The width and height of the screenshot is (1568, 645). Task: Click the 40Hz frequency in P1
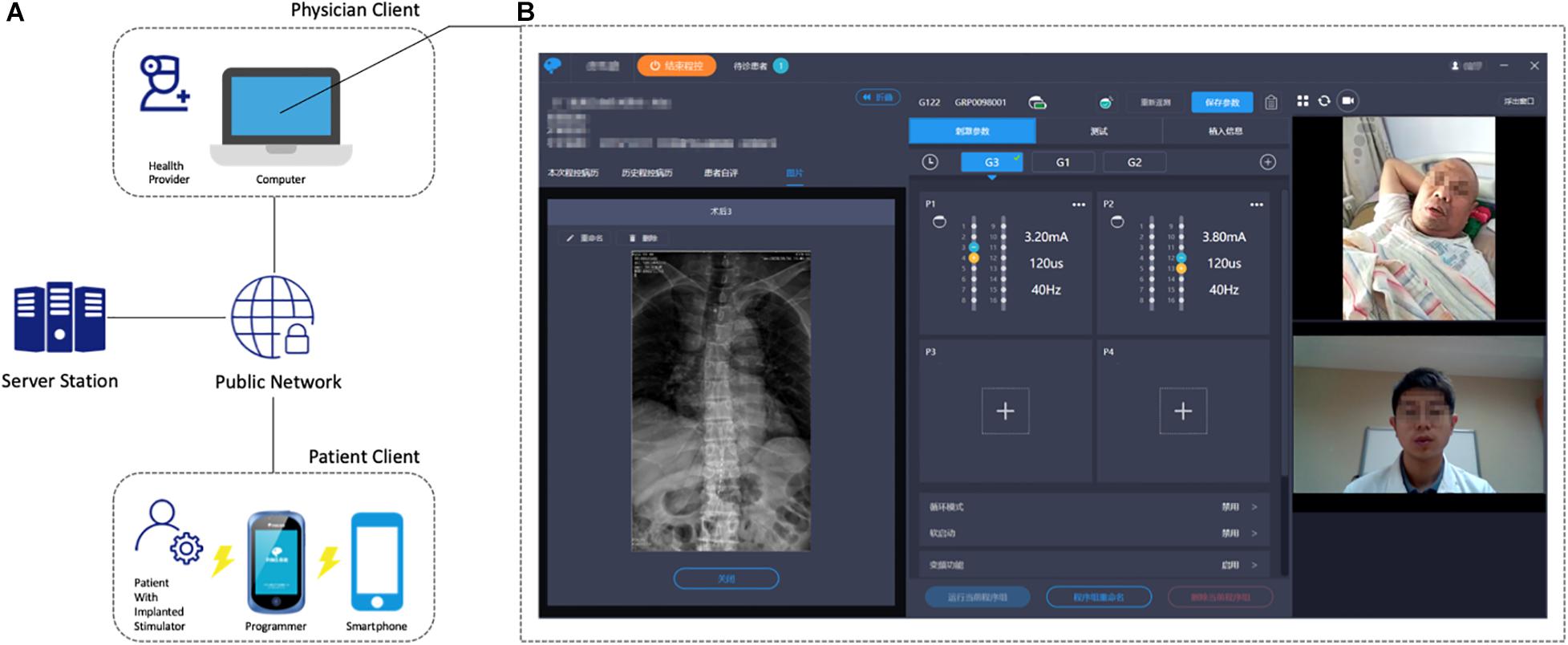tap(1046, 290)
